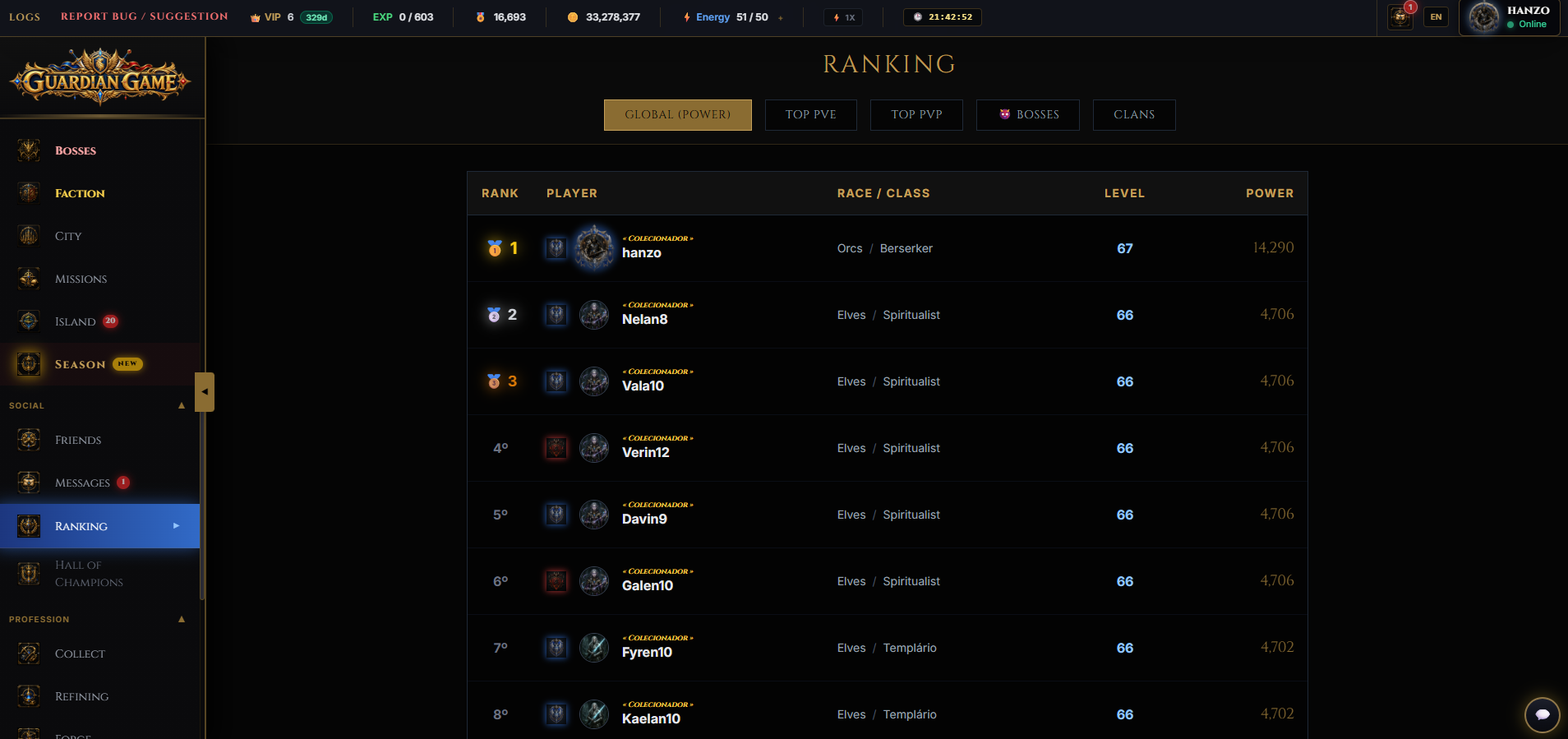Image resolution: width=1568 pixels, height=739 pixels.
Task: Open the Refining profession icon
Action: 29,696
